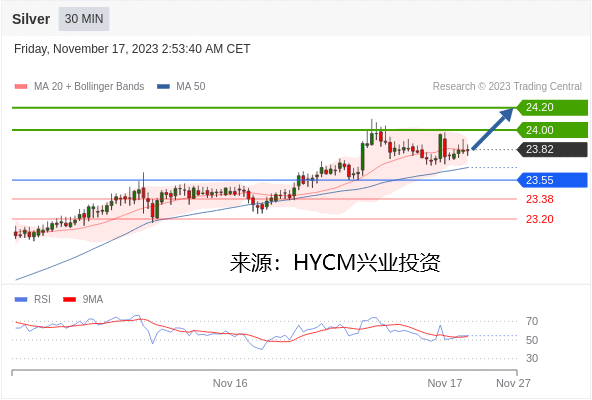Click the red 9MA legend swatch
Image resolution: width=592 pixels, height=400 pixels.
69,300
